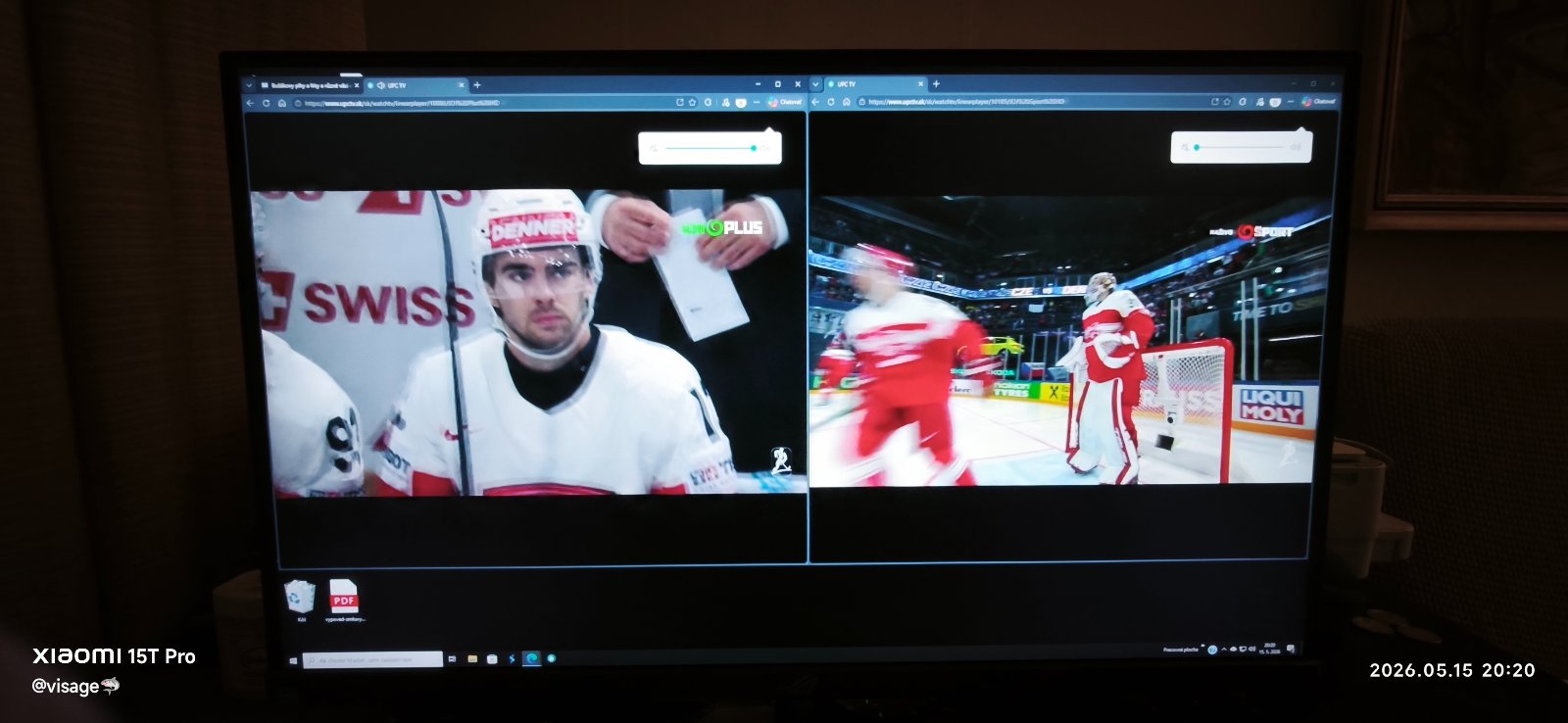1568x723 pixels.
Task: Close the UPC TV tab in the left window
Action: 462,85
